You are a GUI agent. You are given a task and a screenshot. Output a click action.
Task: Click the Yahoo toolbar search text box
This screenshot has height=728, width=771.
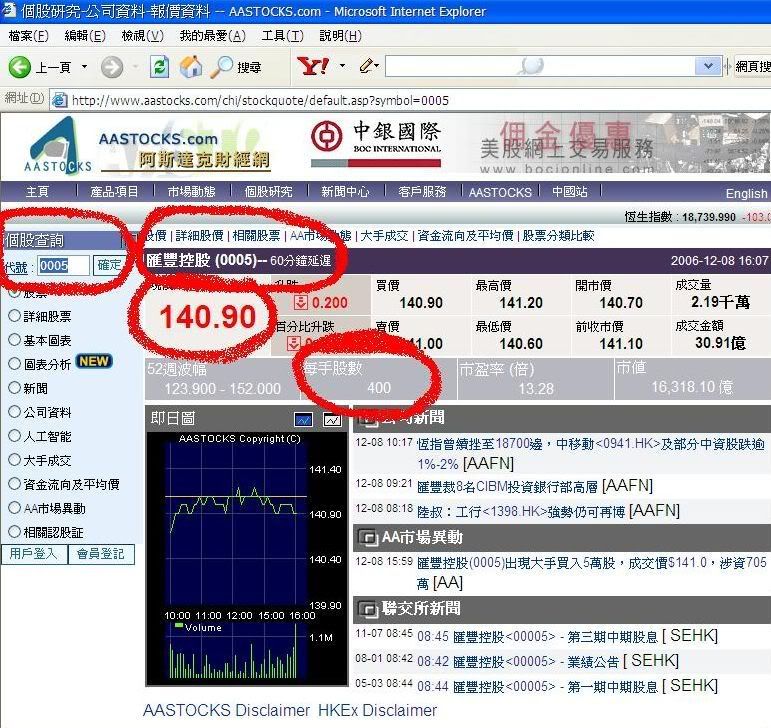[540, 66]
